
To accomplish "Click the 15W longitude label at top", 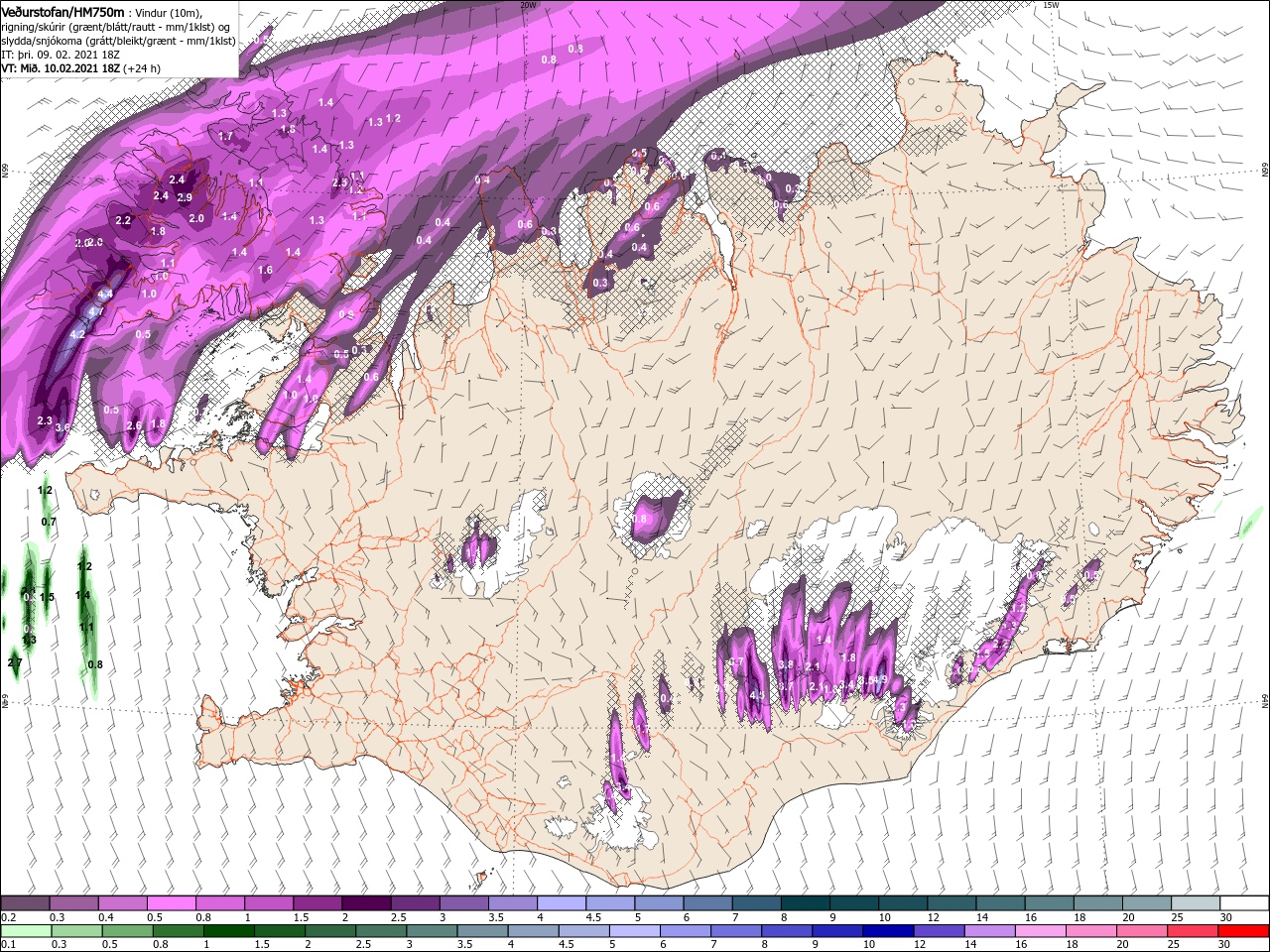I will pos(1052,5).
